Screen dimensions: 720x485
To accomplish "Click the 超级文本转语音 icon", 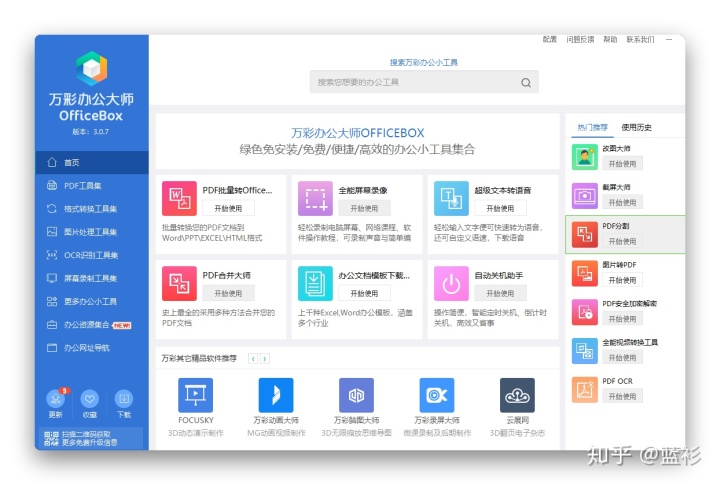I will coord(451,198).
